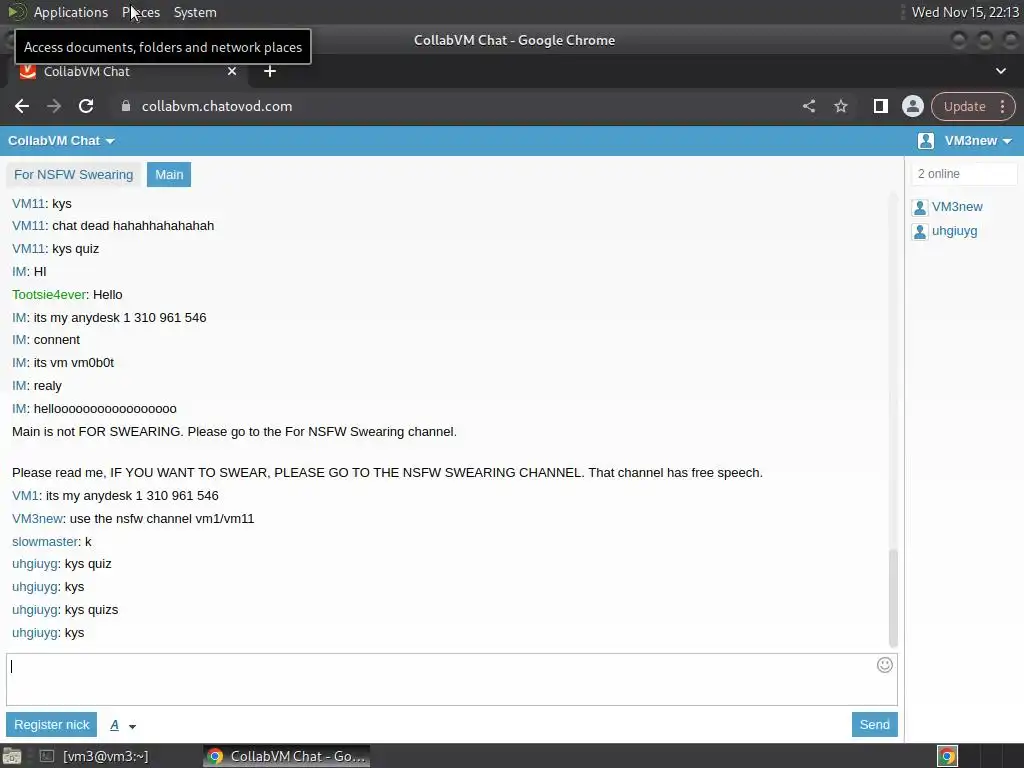1024x768 pixels.
Task: Click uhgiuyg user icon in online list
Action: tap(920, 232)
